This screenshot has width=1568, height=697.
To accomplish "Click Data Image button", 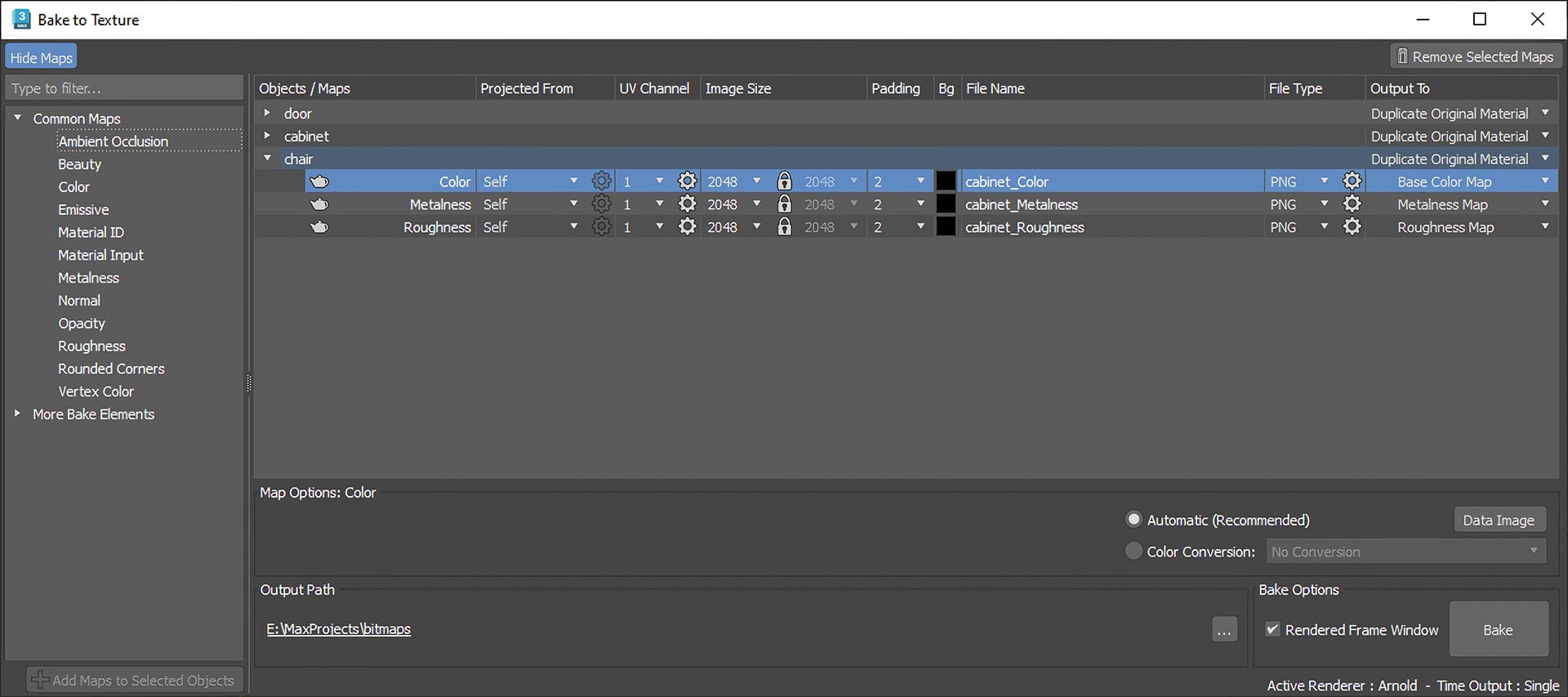I will pos(1499,520).
